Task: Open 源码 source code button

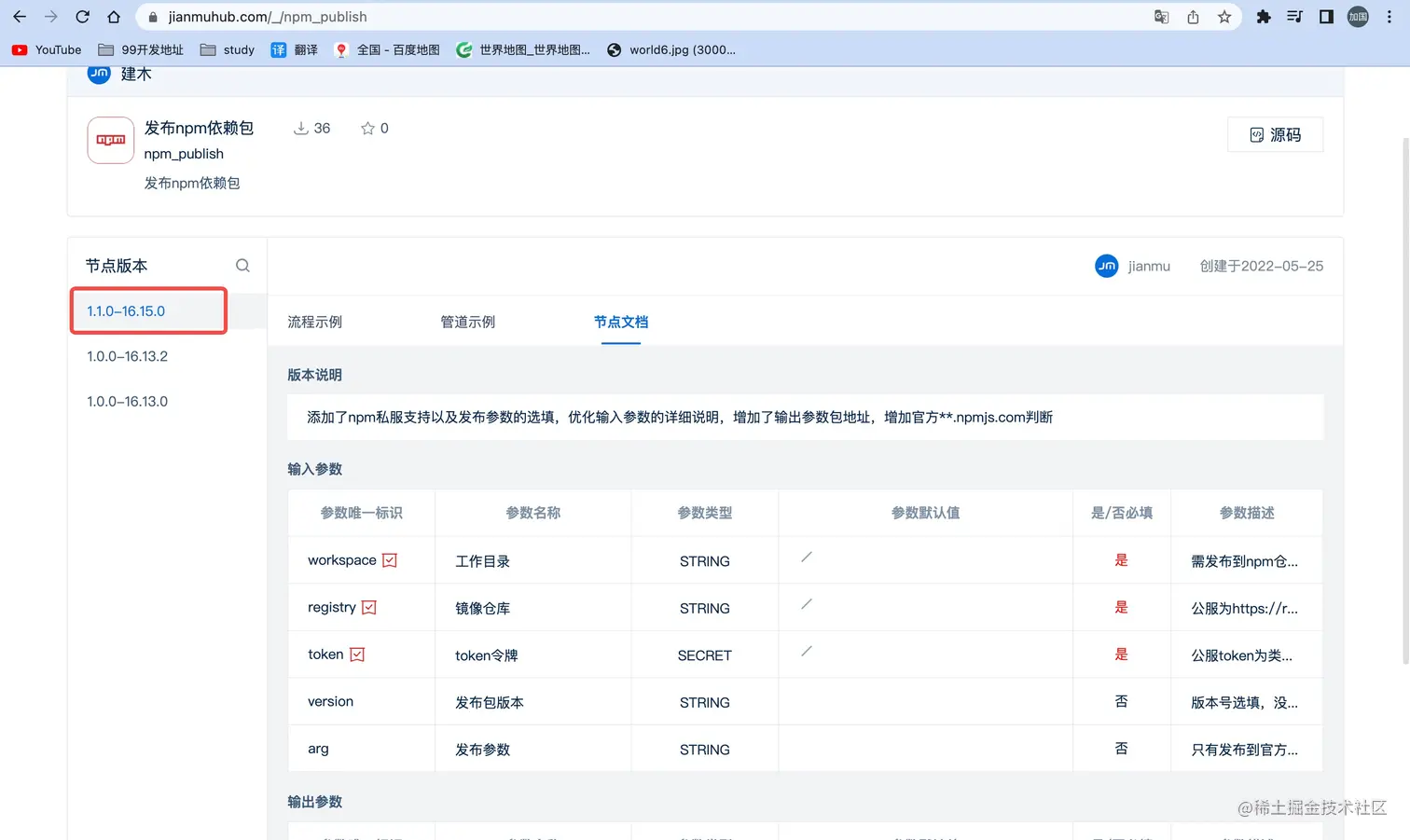Action: [1275, 134]
